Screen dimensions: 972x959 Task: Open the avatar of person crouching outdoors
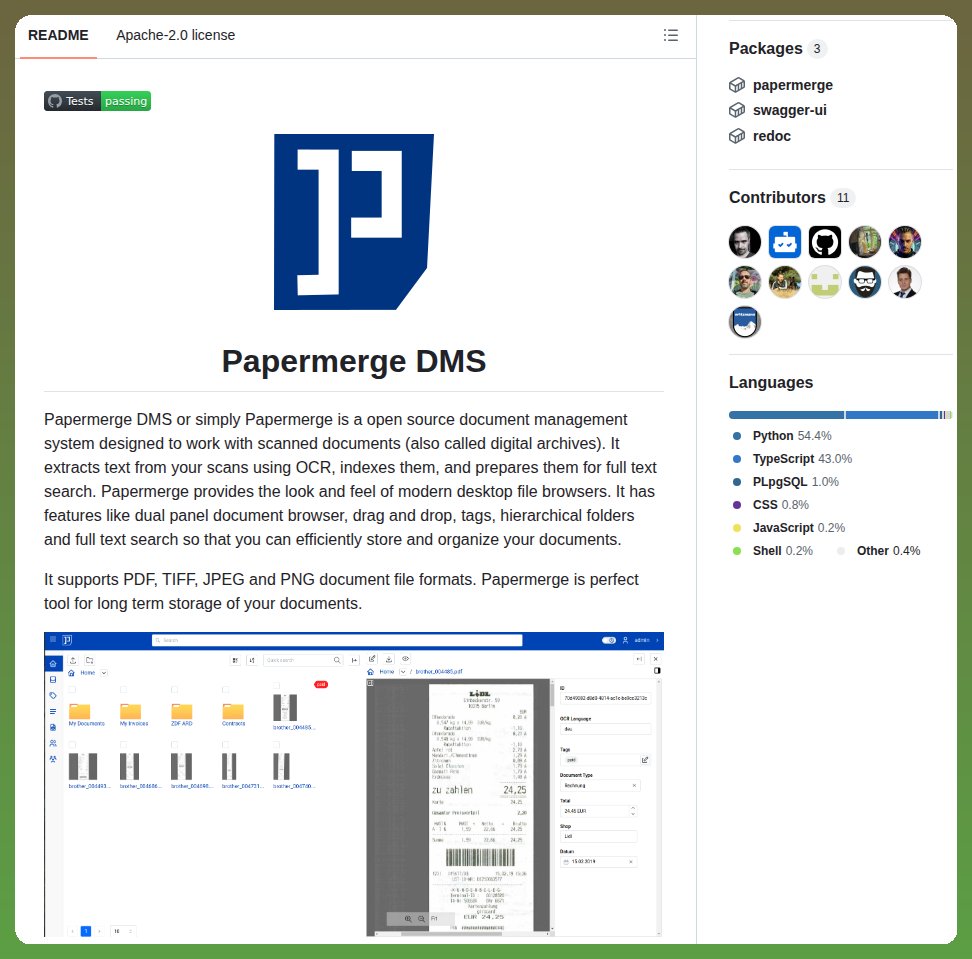point(785,282)
